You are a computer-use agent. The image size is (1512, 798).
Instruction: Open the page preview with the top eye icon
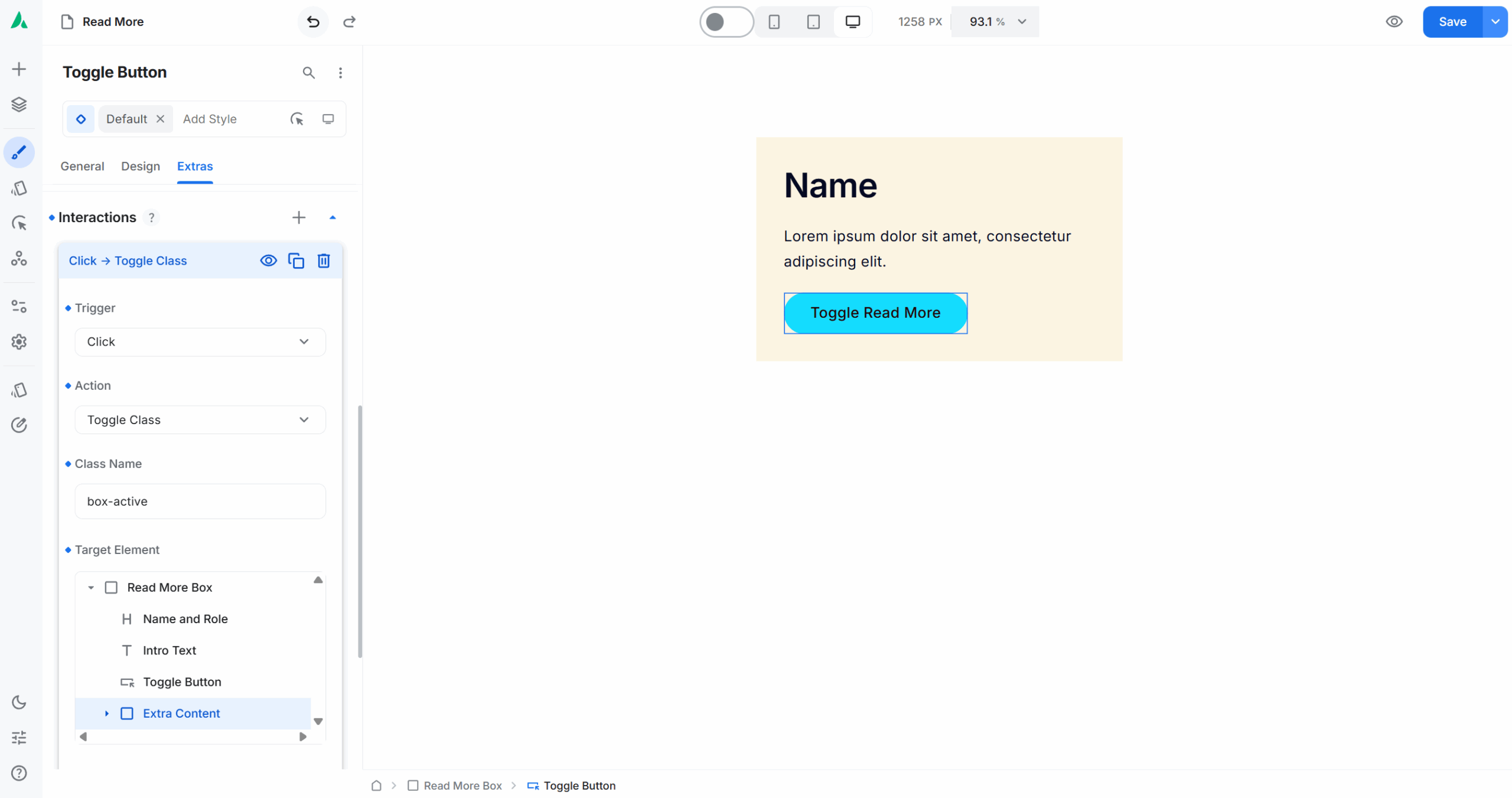click(x=1394, y=22)
